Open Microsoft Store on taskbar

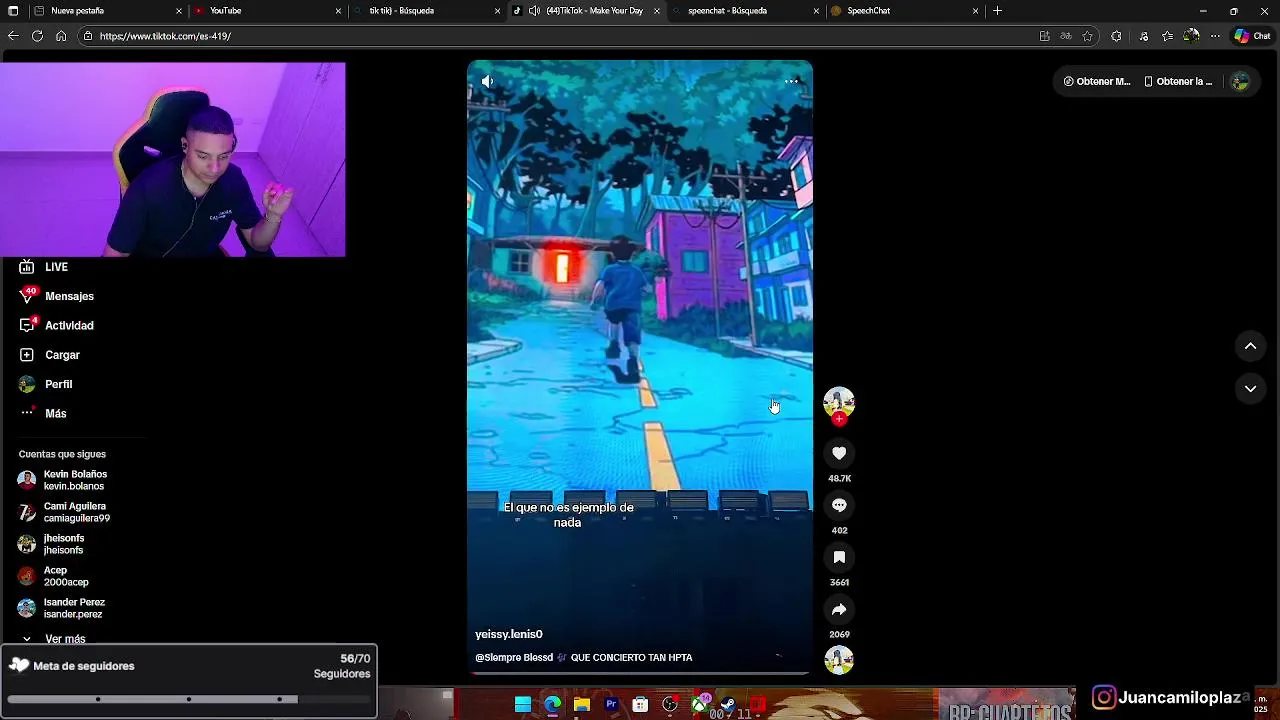click(x=640, y=705)
